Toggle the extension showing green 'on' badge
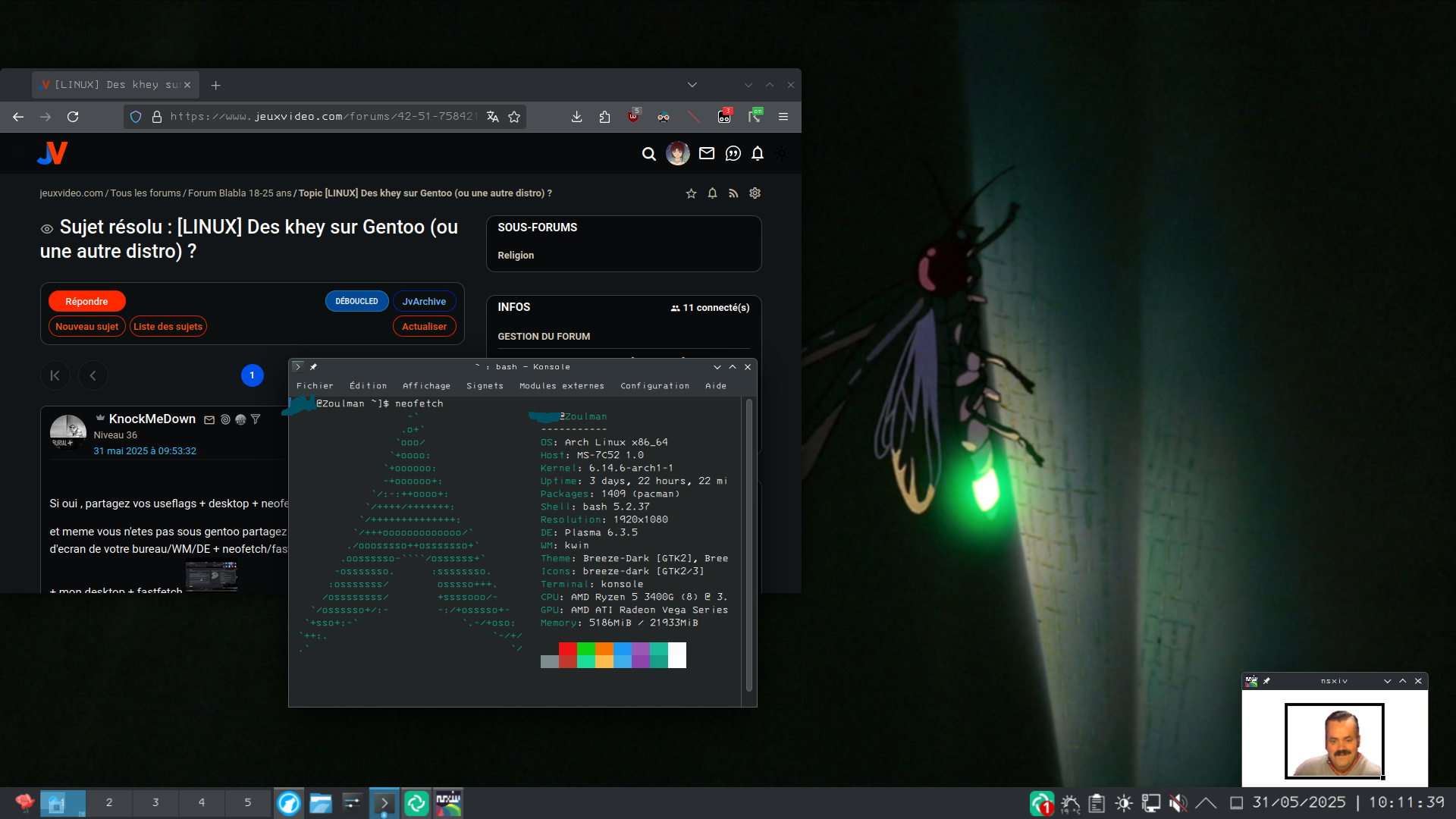 (x=755, y=116)
